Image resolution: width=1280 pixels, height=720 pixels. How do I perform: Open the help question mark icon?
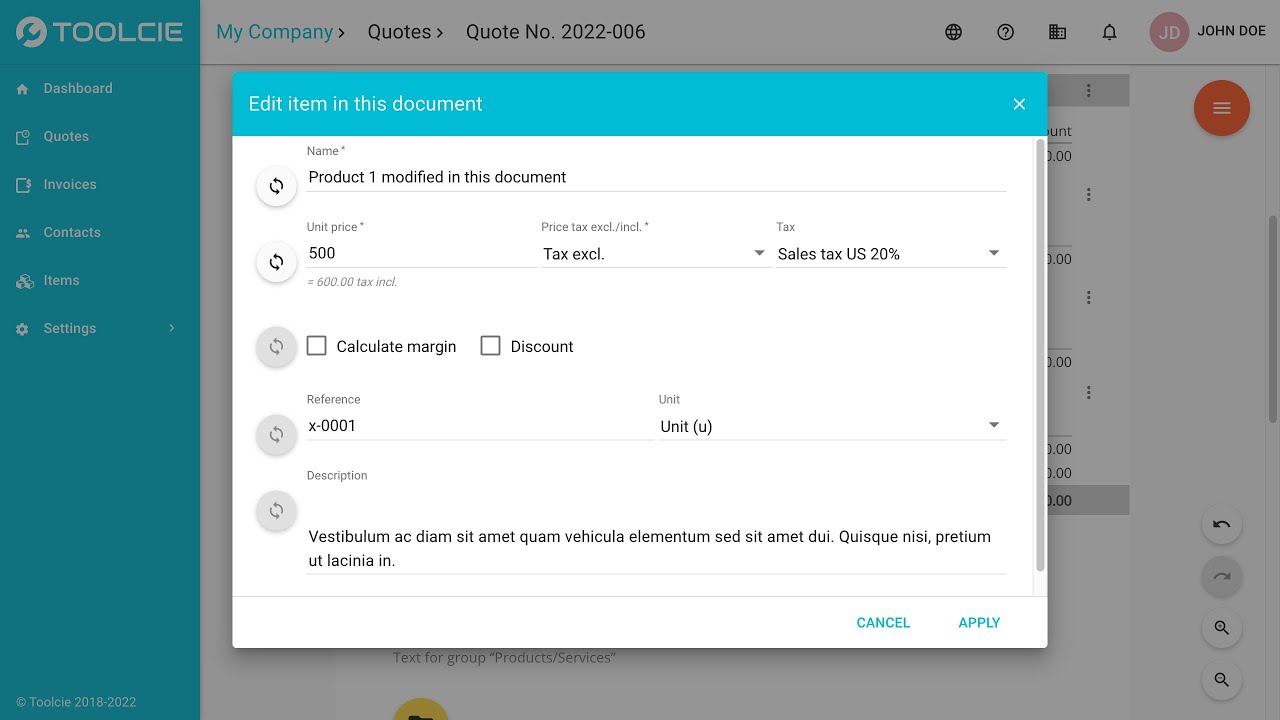pyautogui.click(x=1006, y=32)
